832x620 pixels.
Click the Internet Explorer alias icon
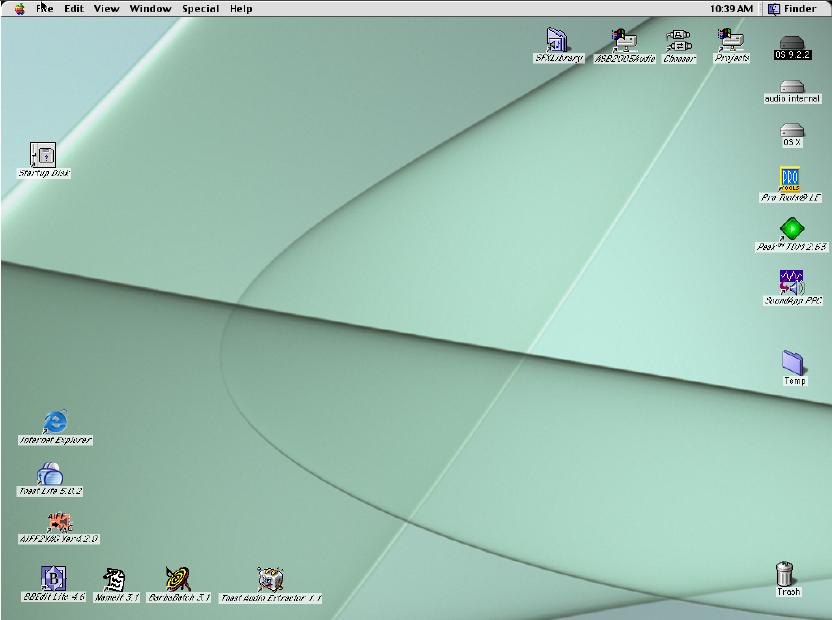[55, 422]
